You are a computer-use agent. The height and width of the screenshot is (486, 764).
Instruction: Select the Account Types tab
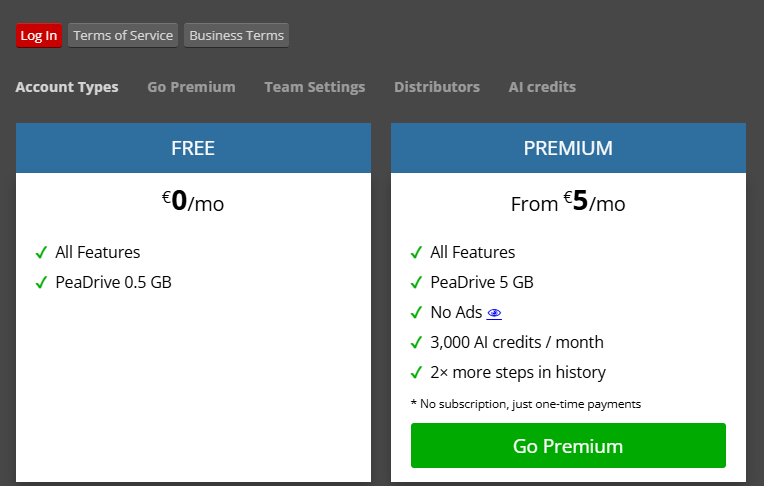(67, 87)
